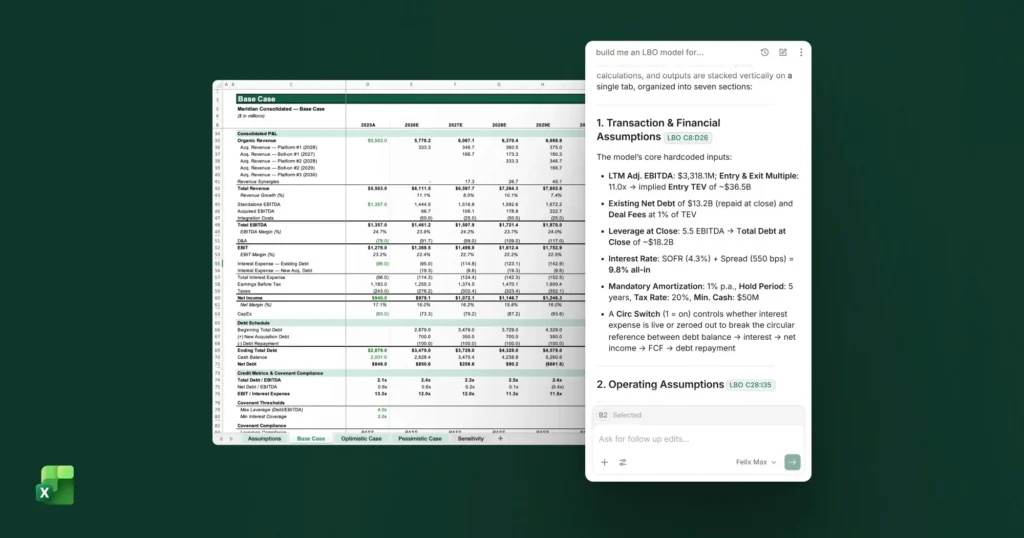Click the 'Debt Schedule' section header

[x=253, y=323]
